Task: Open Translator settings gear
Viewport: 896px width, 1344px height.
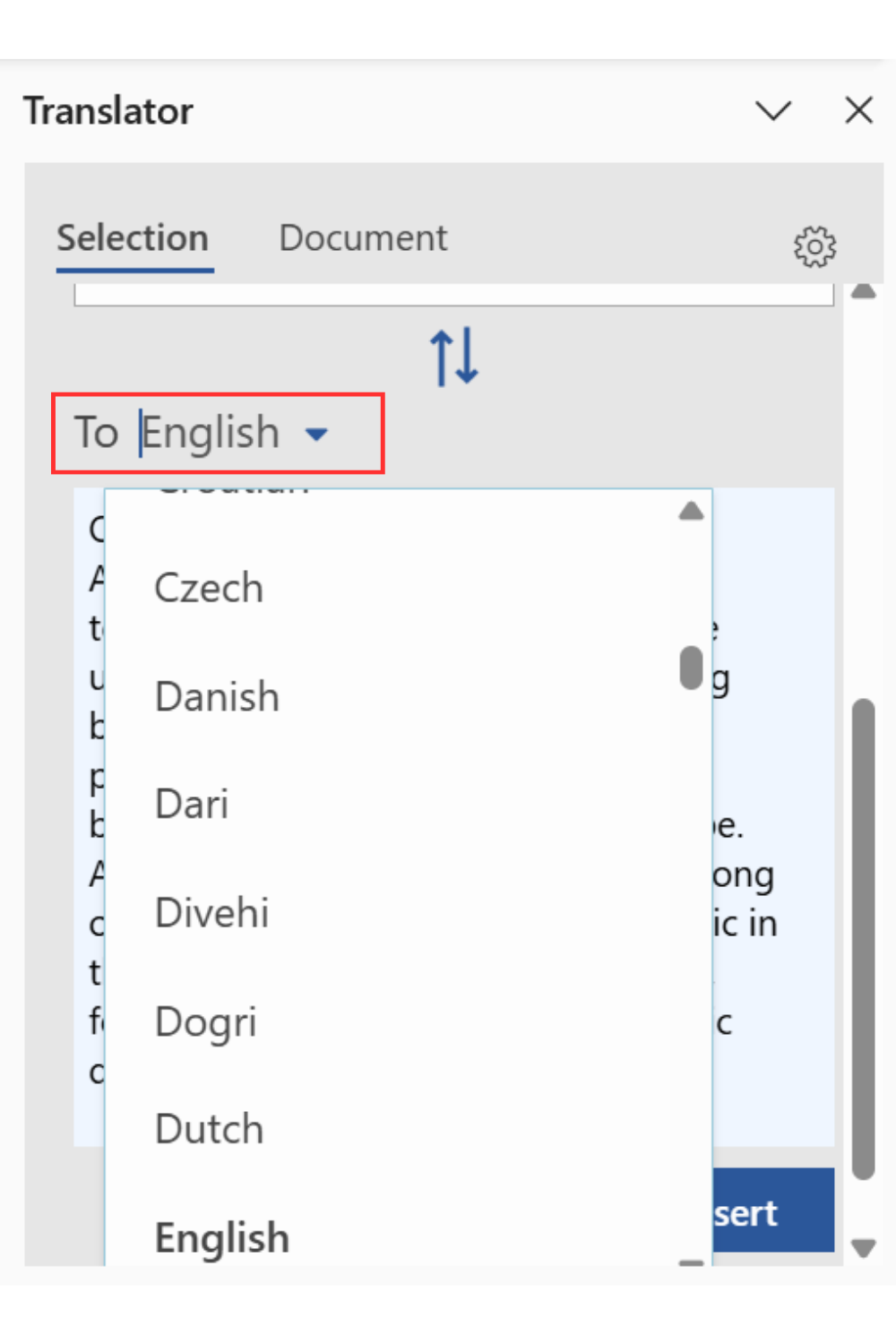Action: pyautogui.click(x=814, y=246)
